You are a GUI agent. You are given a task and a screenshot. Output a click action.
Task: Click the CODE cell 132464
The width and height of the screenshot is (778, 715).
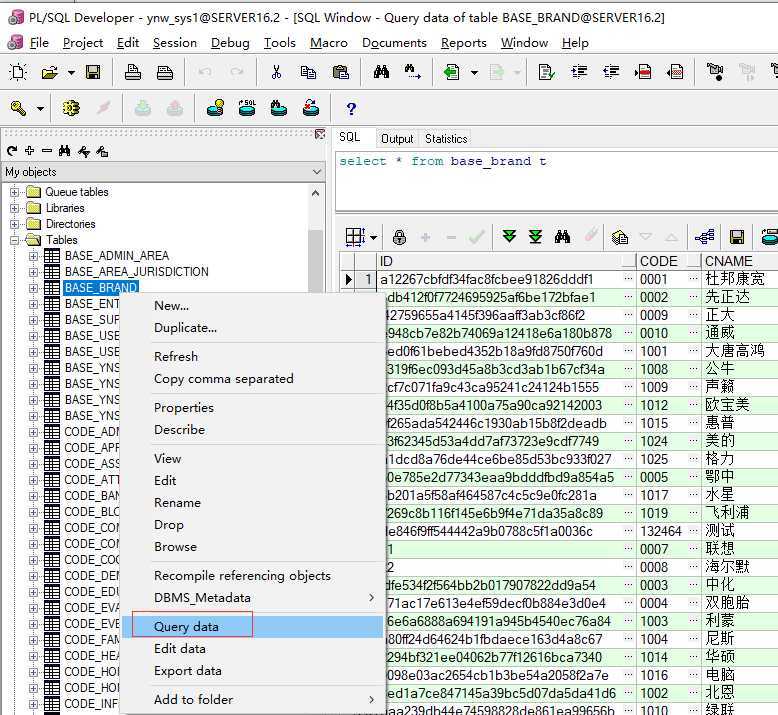pos(660,531)
